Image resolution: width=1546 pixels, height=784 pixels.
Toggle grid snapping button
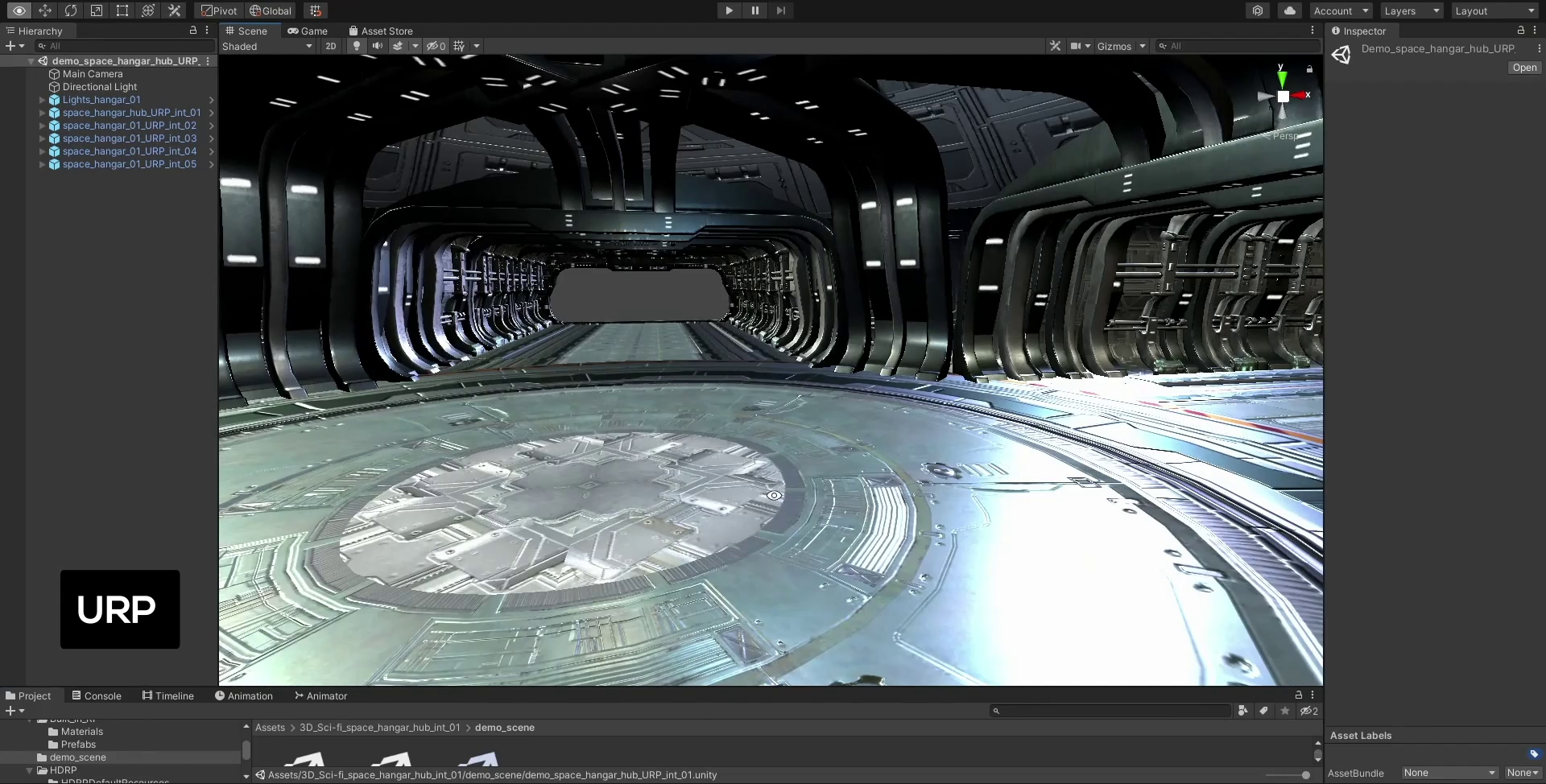point(316,10)
